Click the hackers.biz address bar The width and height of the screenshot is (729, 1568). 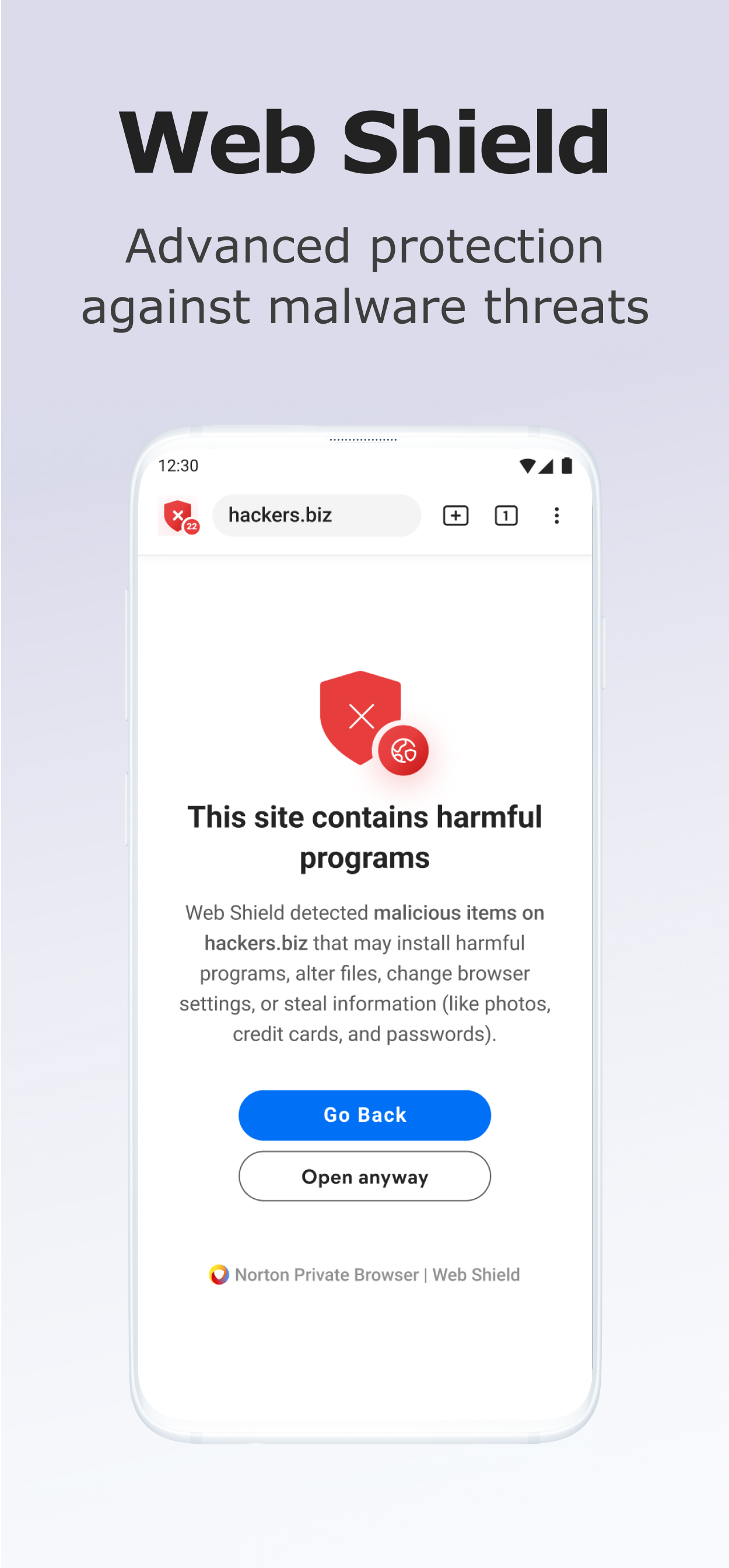(317, 515)
